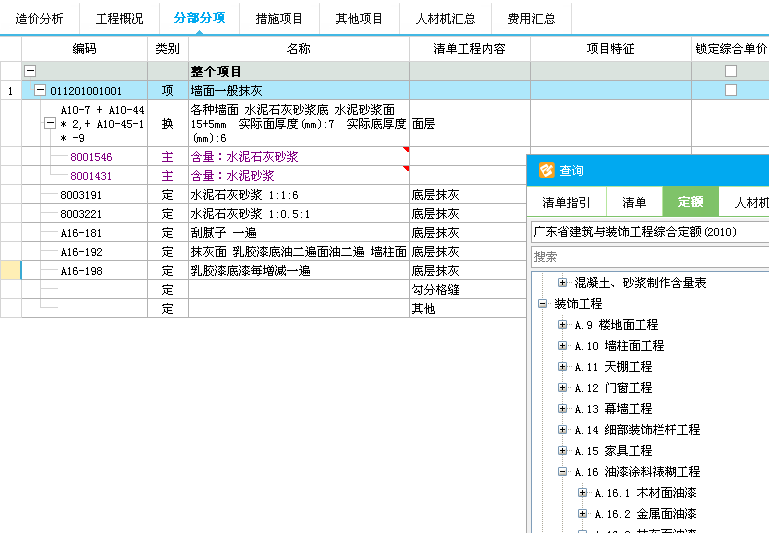The width and height of the screenshot is (769, 533).
Task: Click the 搜索 input field
Action: tap(650, 257)
